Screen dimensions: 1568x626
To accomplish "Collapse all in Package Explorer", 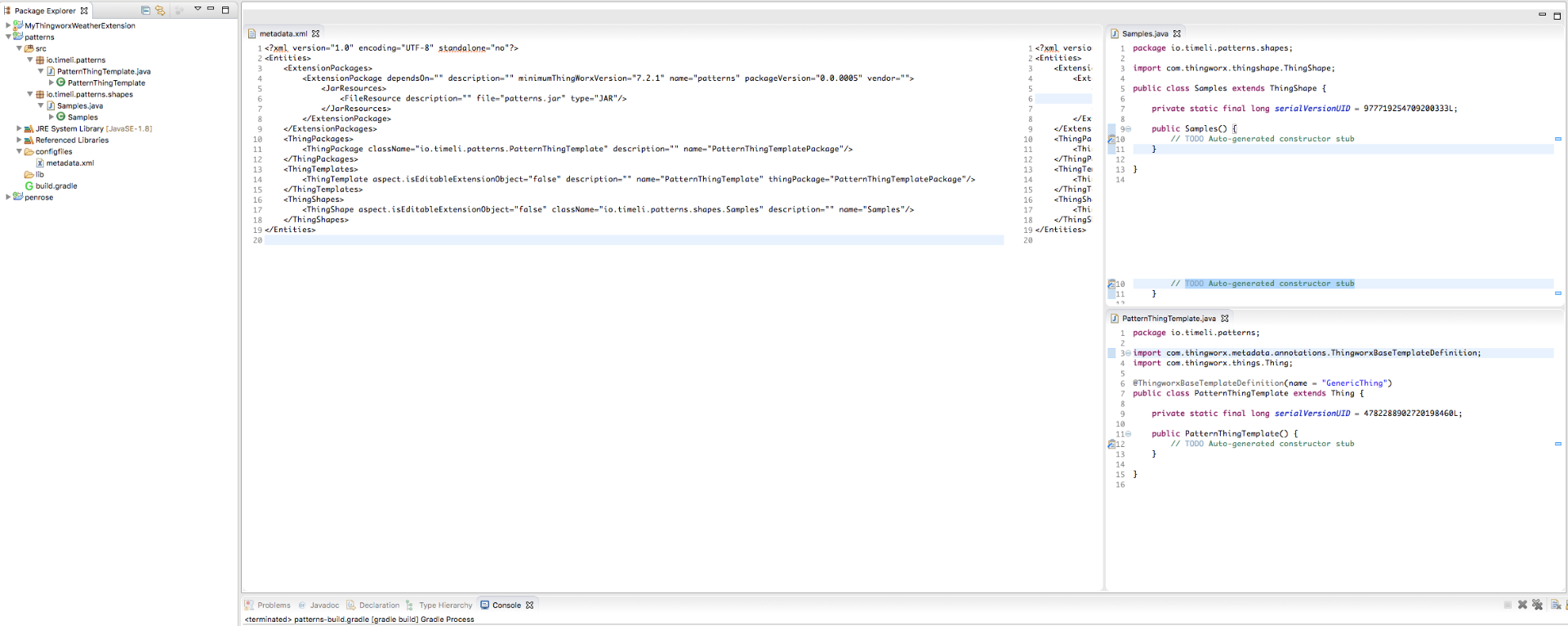I will (x=145, y=11).
